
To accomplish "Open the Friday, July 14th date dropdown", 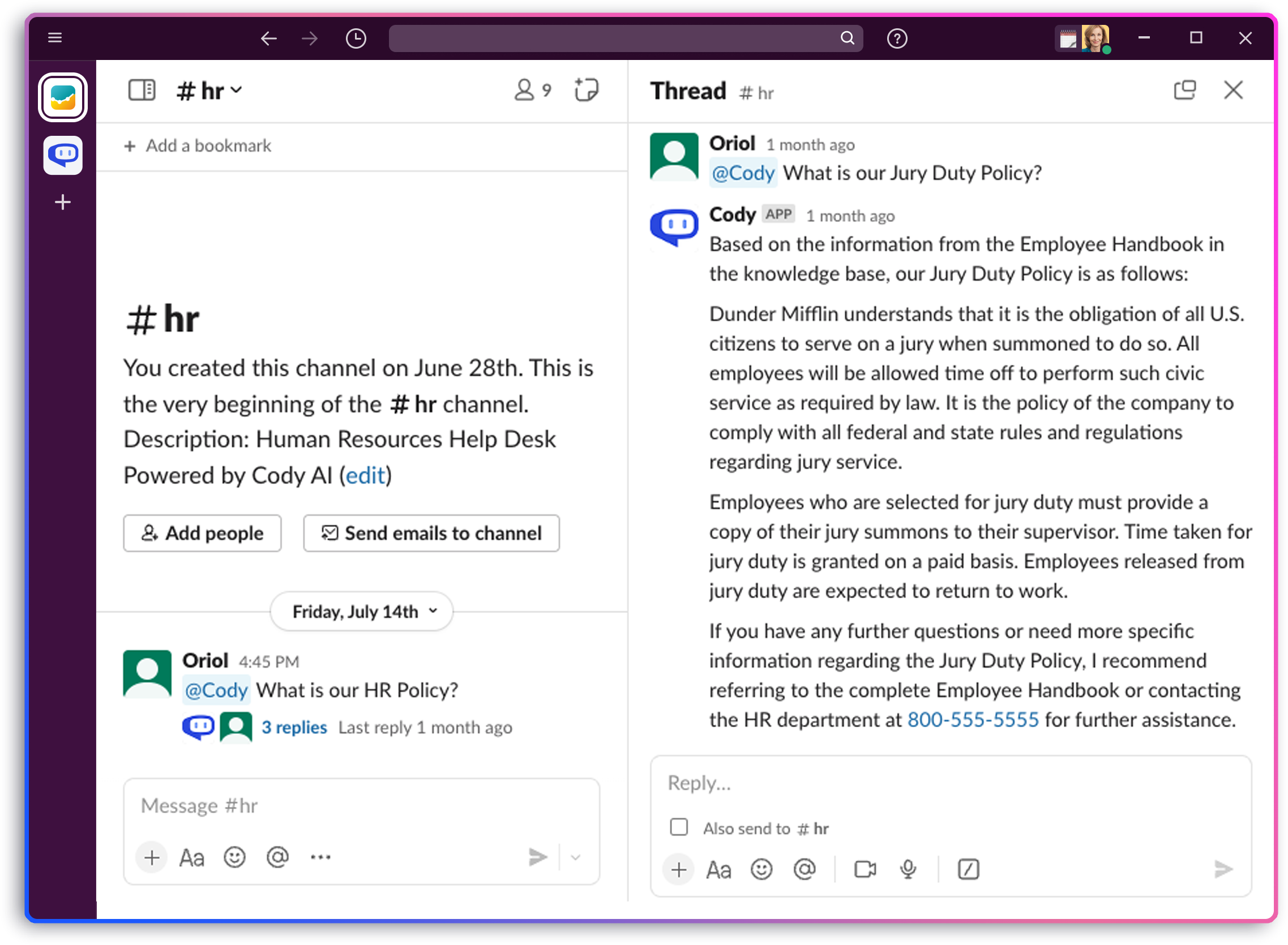I will [362, 612].
